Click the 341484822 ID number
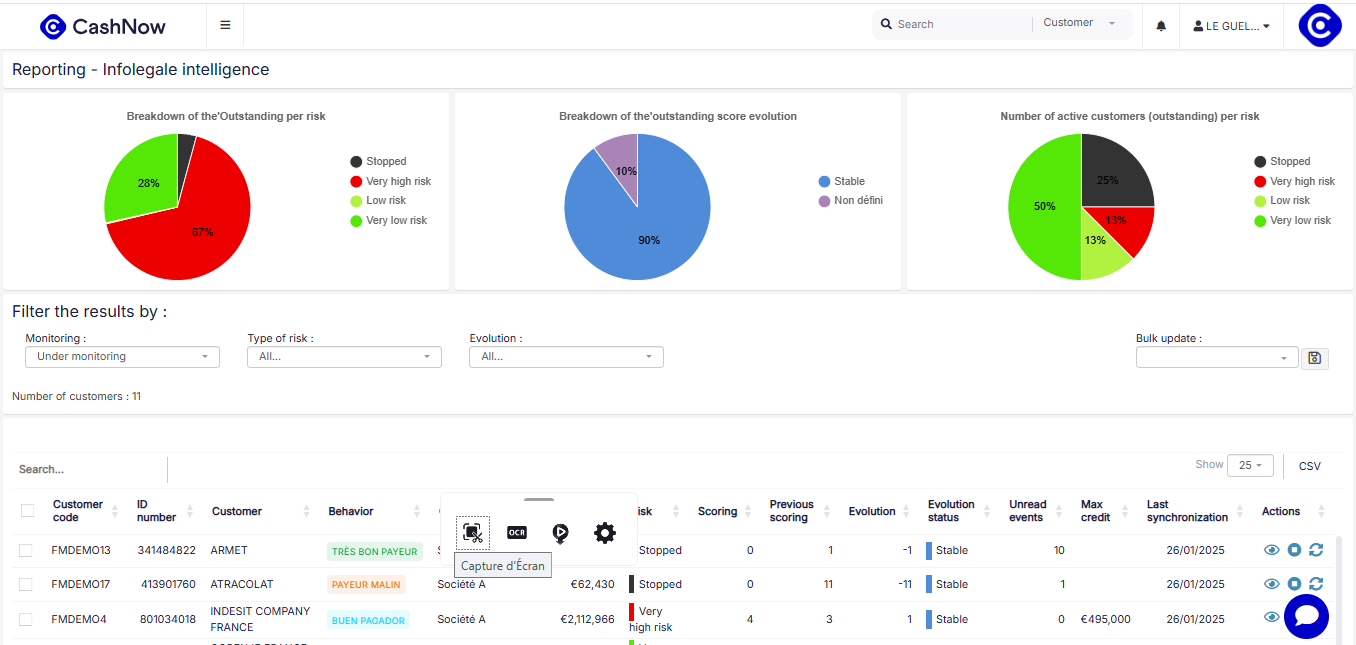 tap(167, 550)
